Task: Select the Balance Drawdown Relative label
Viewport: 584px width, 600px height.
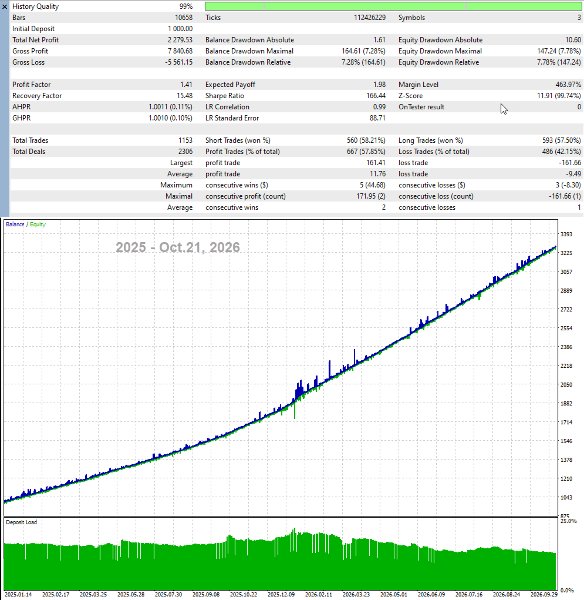Action: [x=248, y=62]
